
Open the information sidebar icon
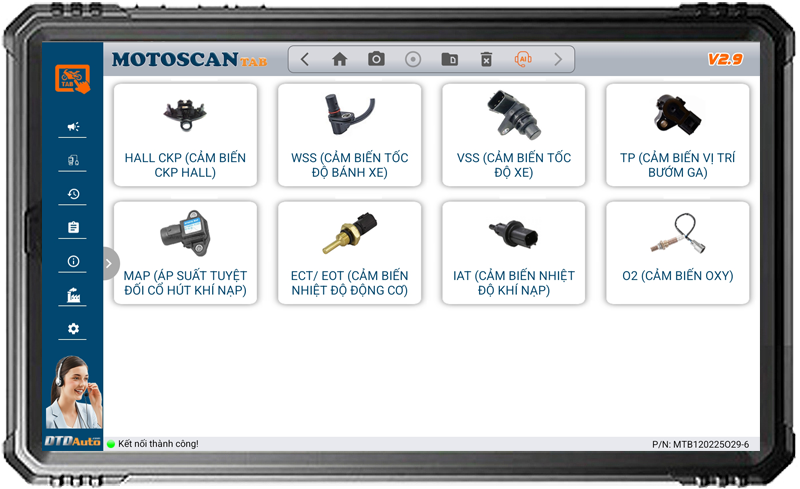point(73,261)
